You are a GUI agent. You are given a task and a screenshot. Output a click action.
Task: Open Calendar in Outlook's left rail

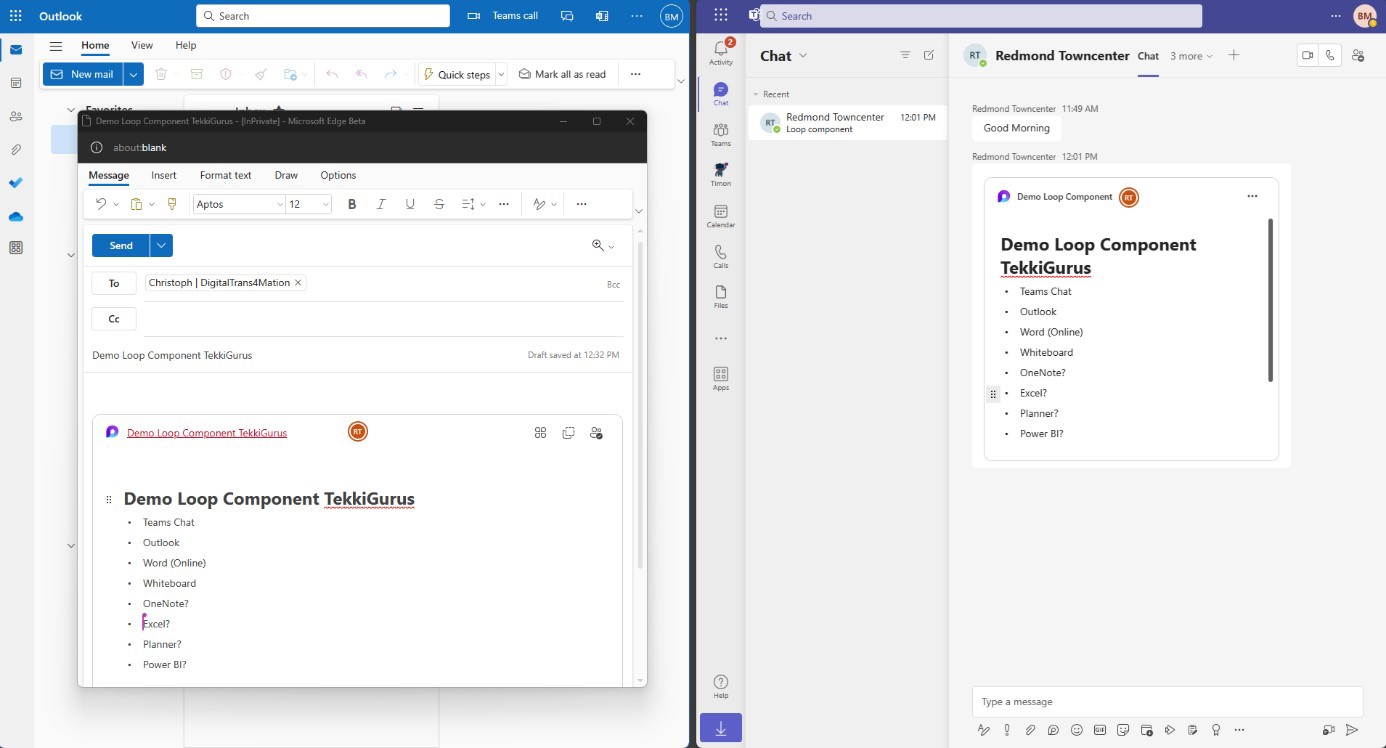[16, 83]
